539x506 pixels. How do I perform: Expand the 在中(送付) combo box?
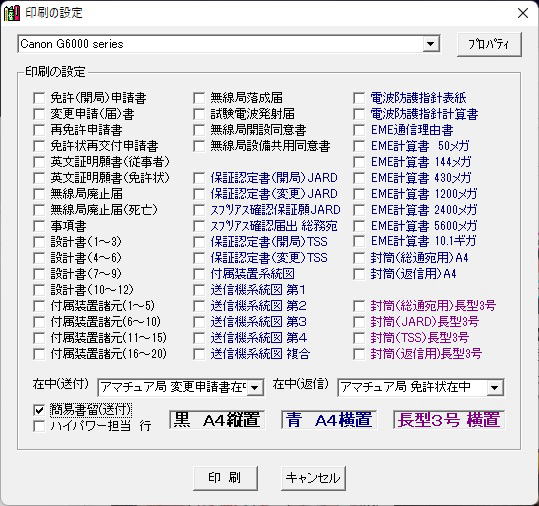[255, 388]
